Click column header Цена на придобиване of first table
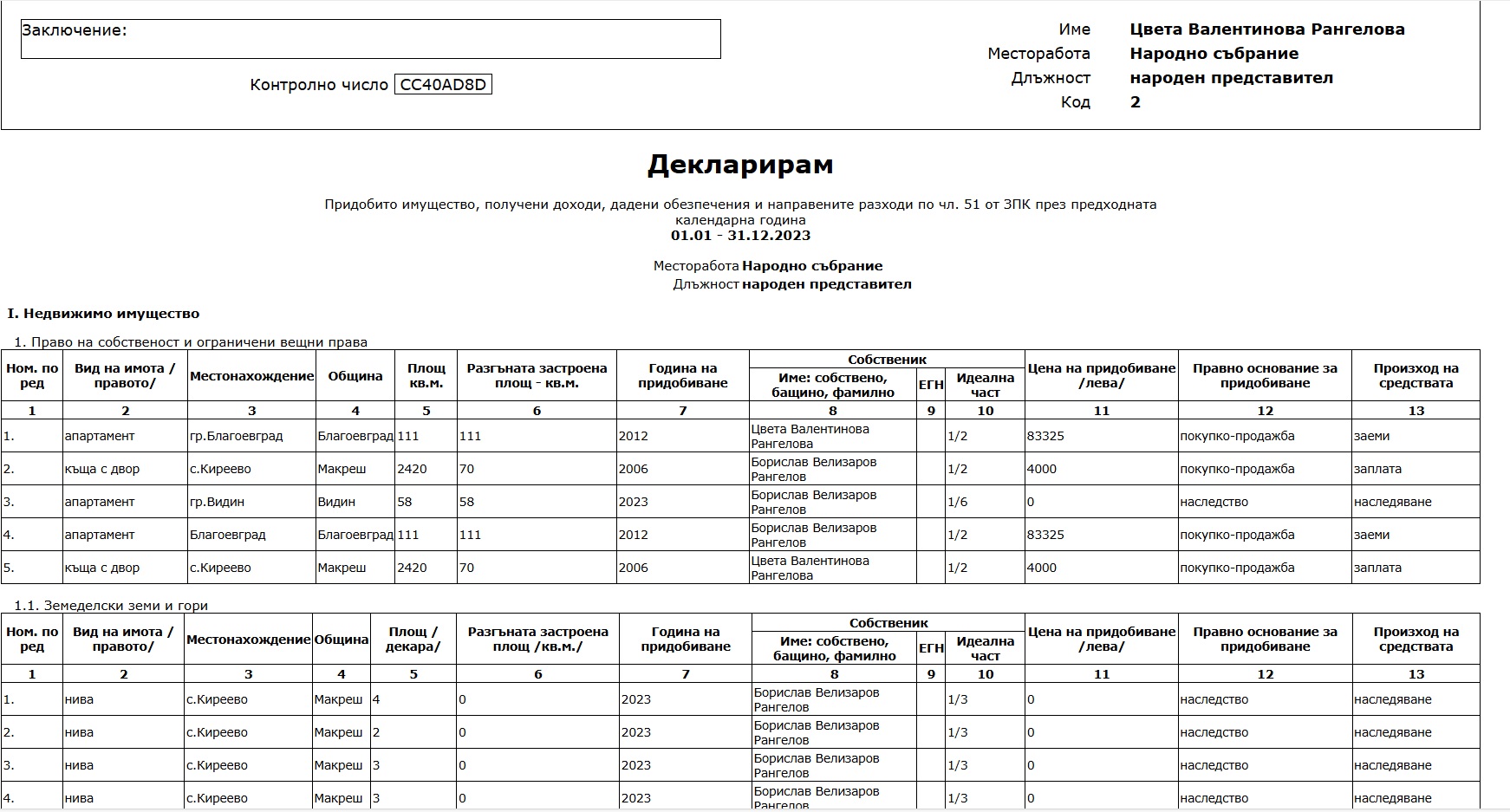Viewport: 1510px width, 812px height. [1102, 375]
